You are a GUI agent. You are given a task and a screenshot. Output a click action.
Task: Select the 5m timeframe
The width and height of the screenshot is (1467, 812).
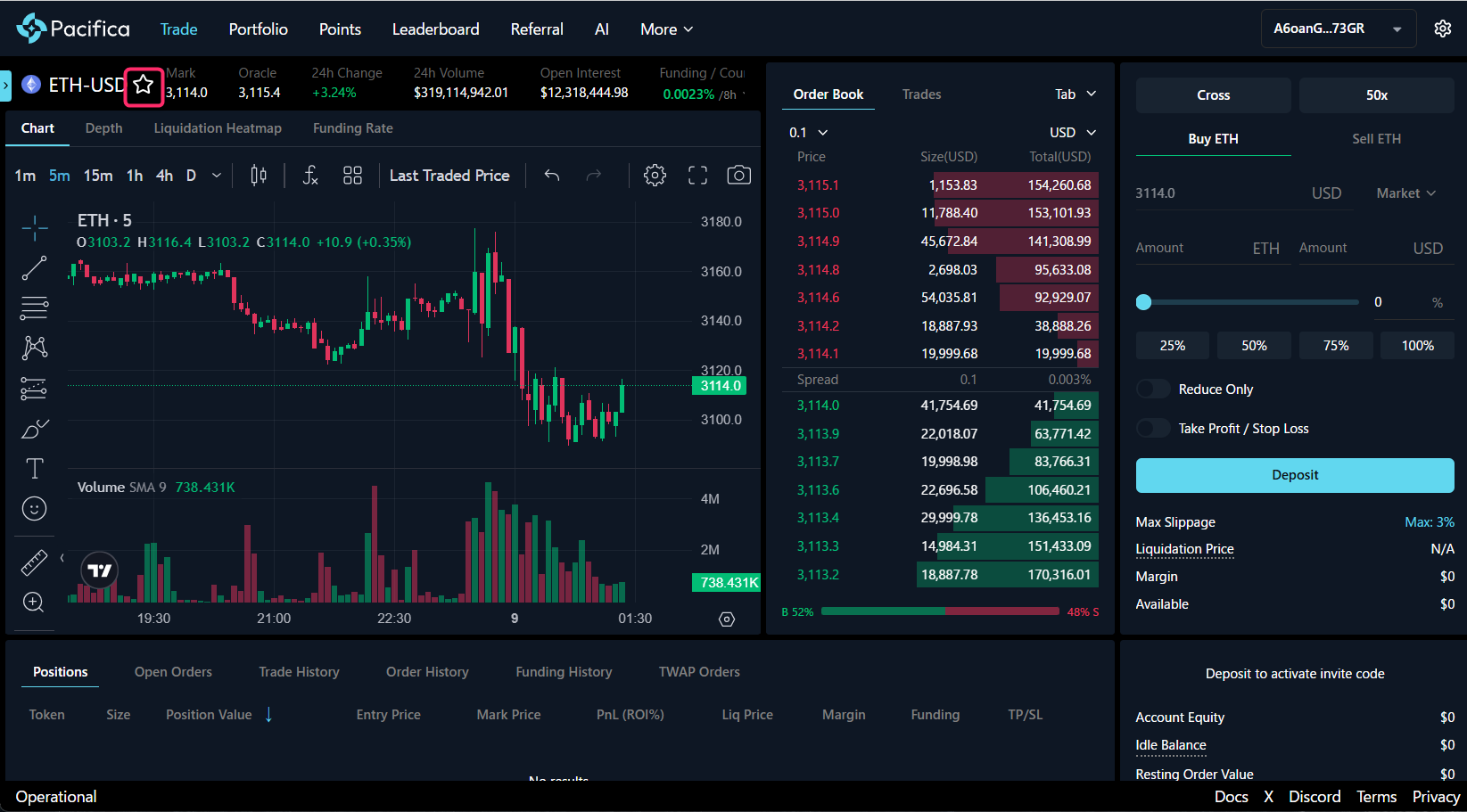pos(60,176)
